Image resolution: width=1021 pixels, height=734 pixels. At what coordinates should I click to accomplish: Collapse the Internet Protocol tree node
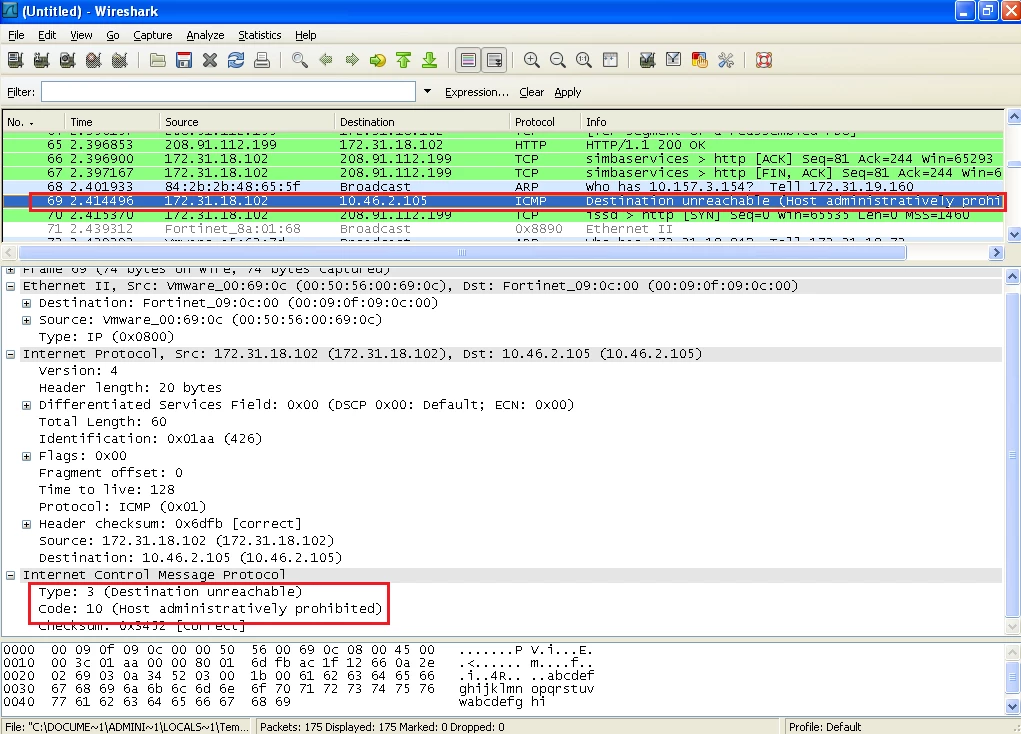click(10, 354)
